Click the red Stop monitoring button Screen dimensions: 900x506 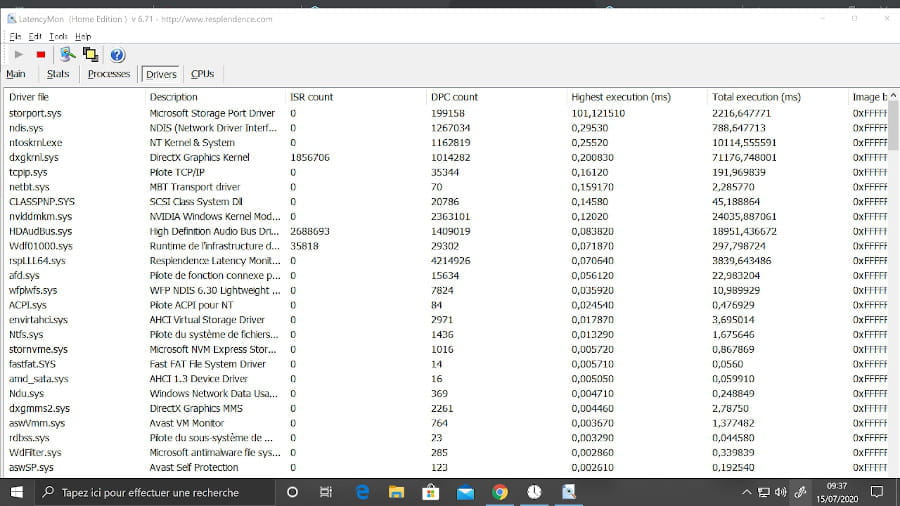click(41, 54)
